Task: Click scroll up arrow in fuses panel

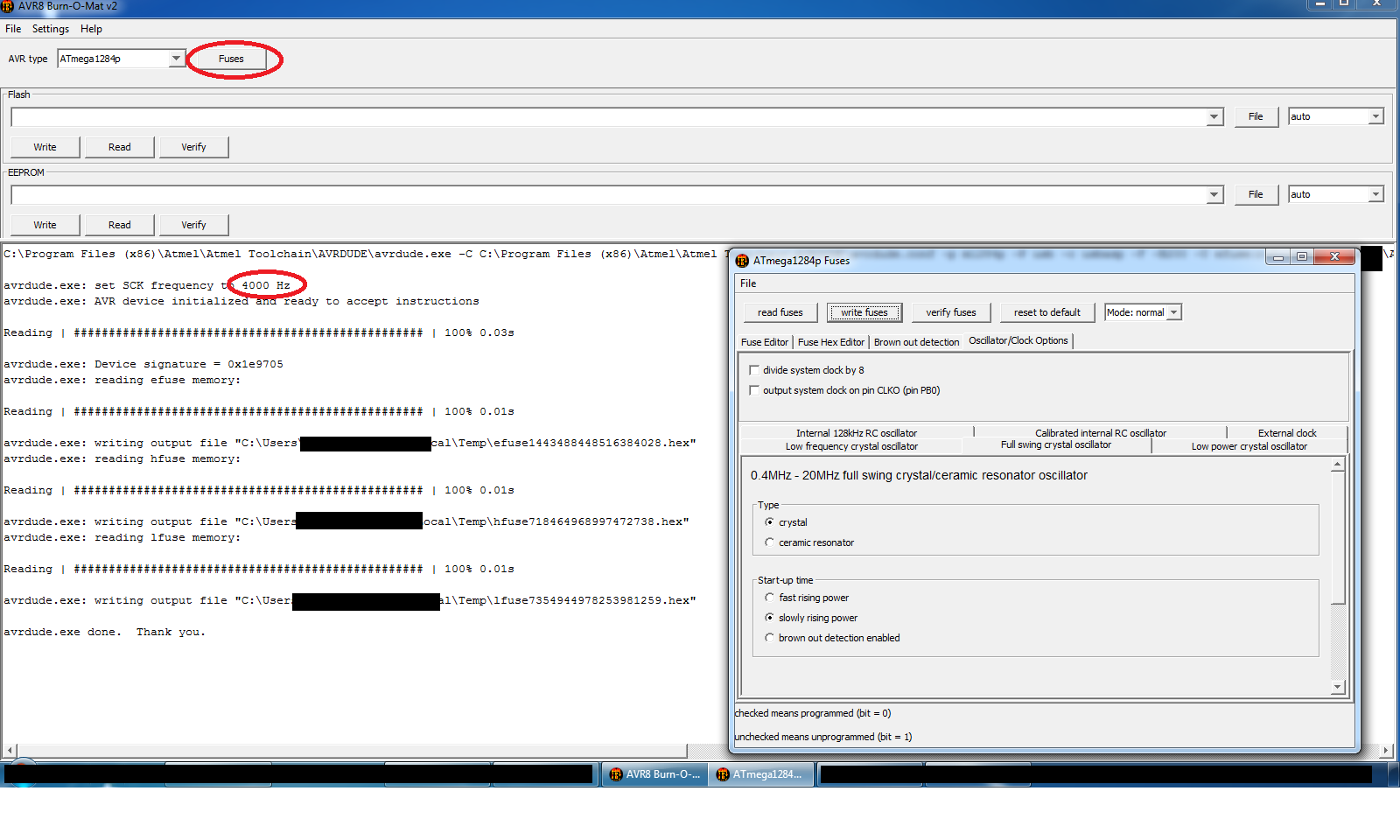Action: (1337, 465)
